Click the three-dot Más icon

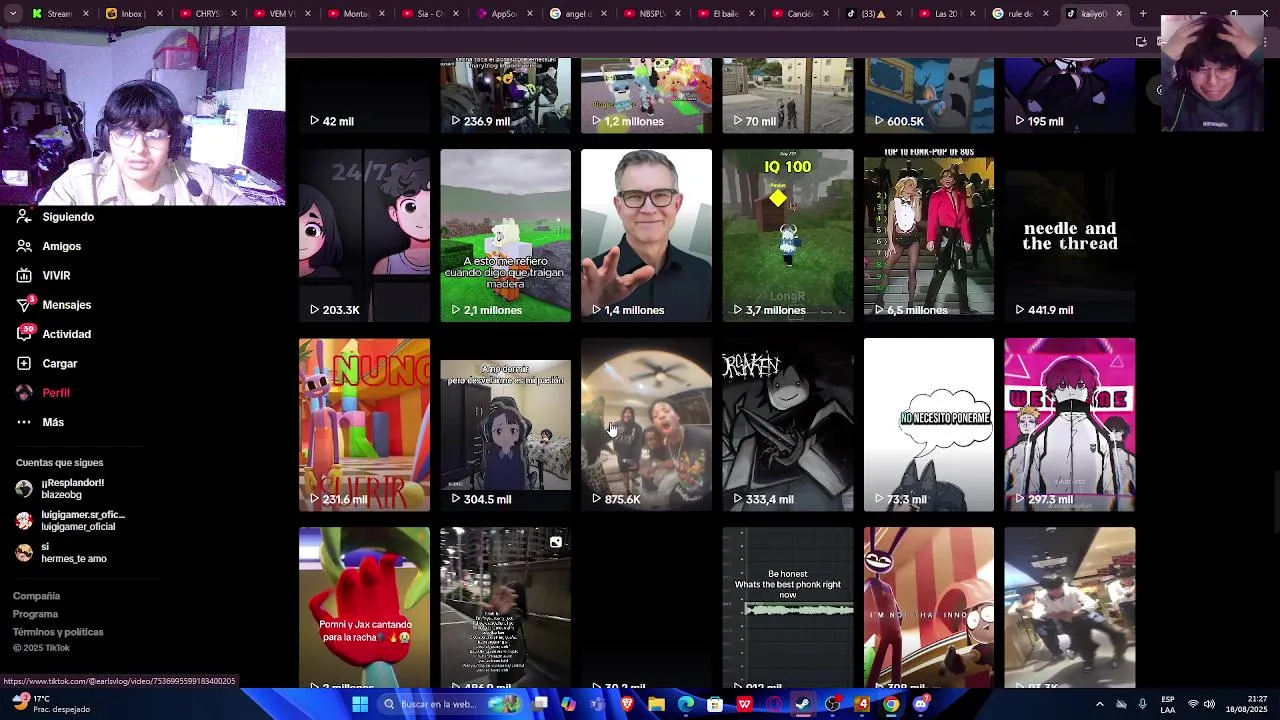click(x=24, y=422)
